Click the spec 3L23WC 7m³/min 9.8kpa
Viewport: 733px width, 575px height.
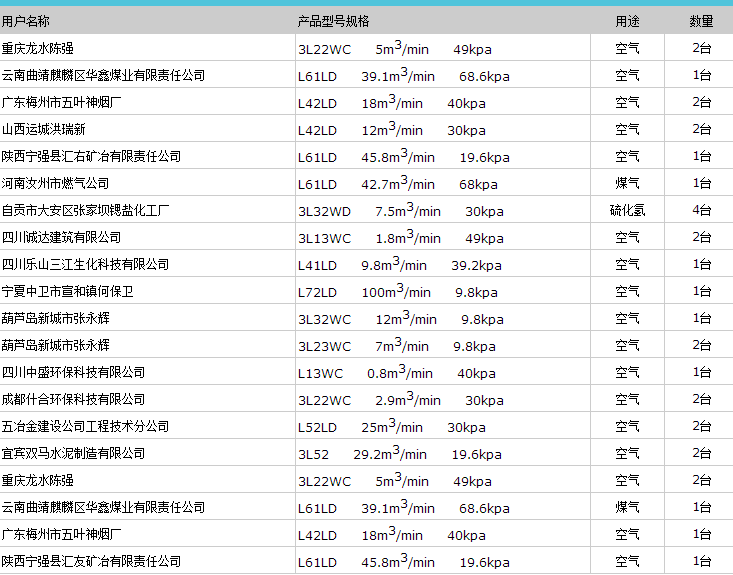tap(397, 345)
